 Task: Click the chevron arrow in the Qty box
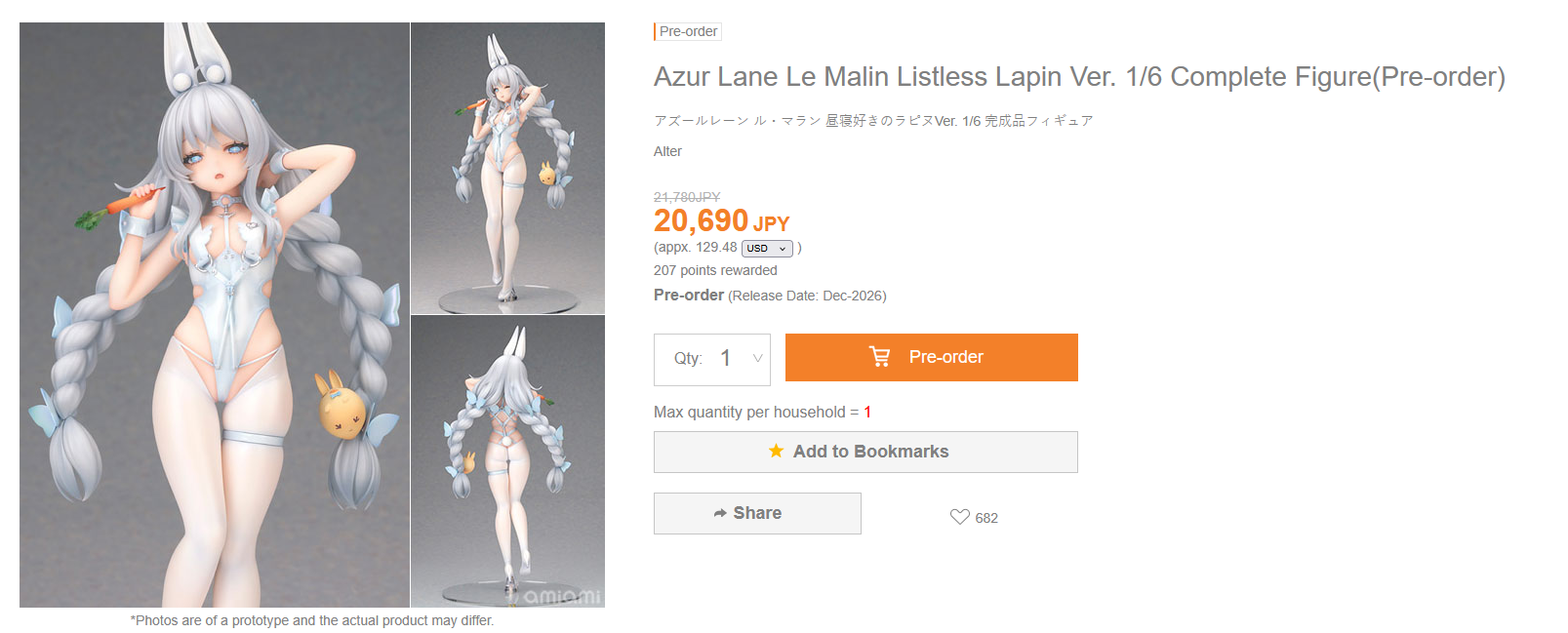757,358
